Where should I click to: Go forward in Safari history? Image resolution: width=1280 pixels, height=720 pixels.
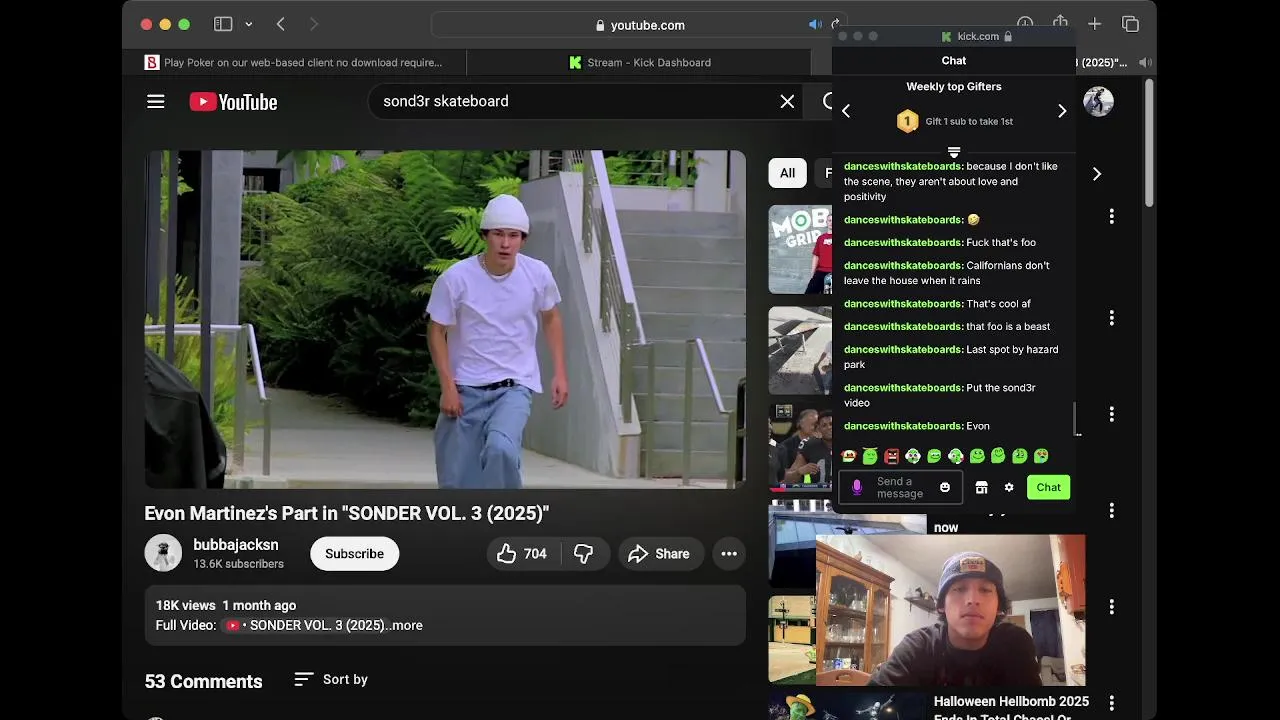tap(313, 24)
